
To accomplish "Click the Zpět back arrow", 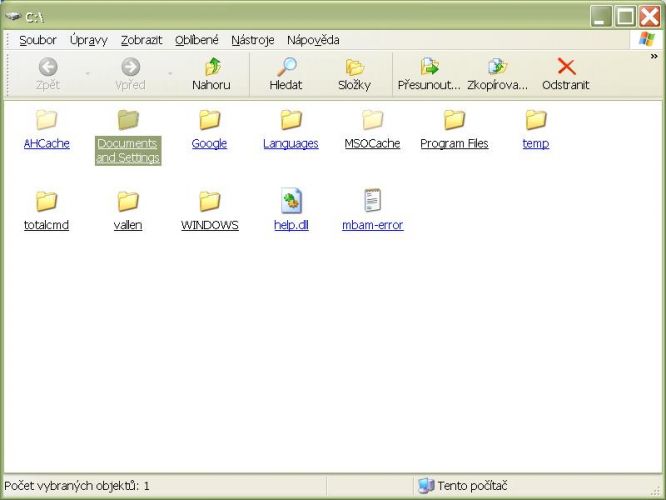I will click(48, 67).
